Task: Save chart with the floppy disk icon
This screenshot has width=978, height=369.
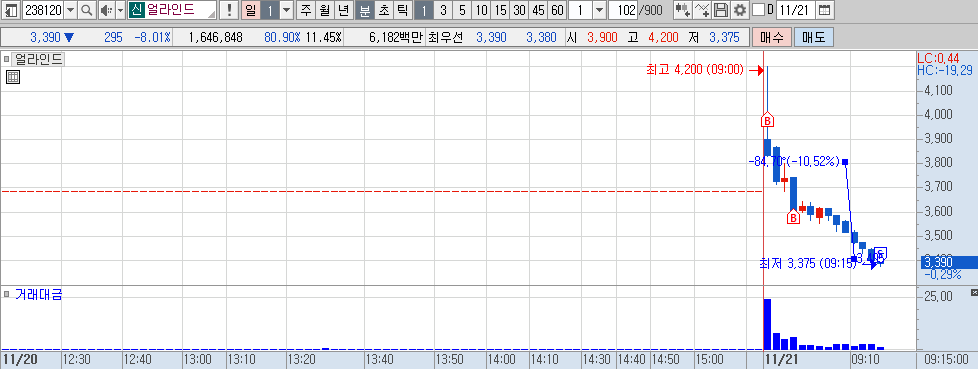Action: [x=721, y=10]
